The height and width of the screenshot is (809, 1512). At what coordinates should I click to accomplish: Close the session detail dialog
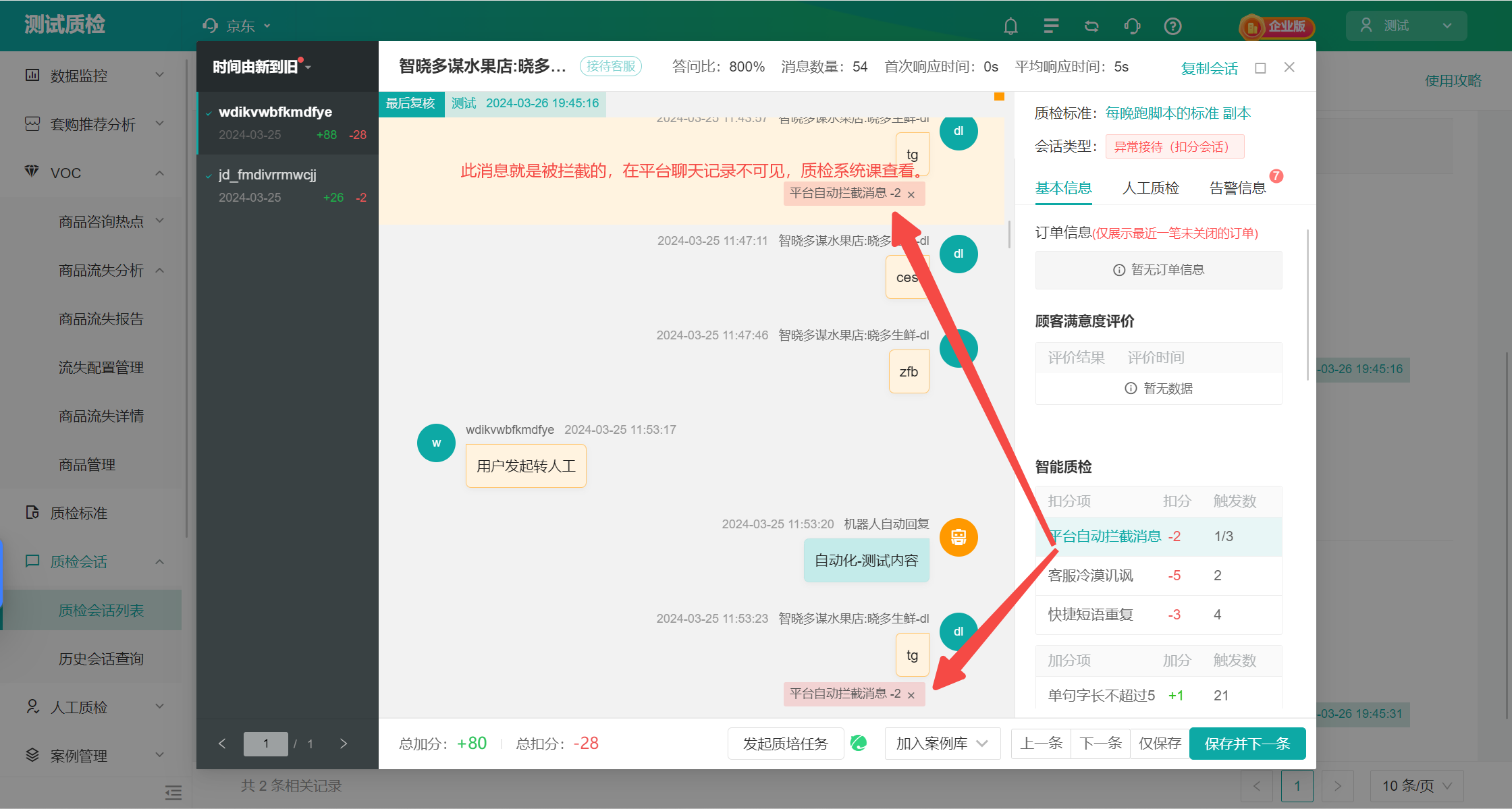pos(1289,67)
